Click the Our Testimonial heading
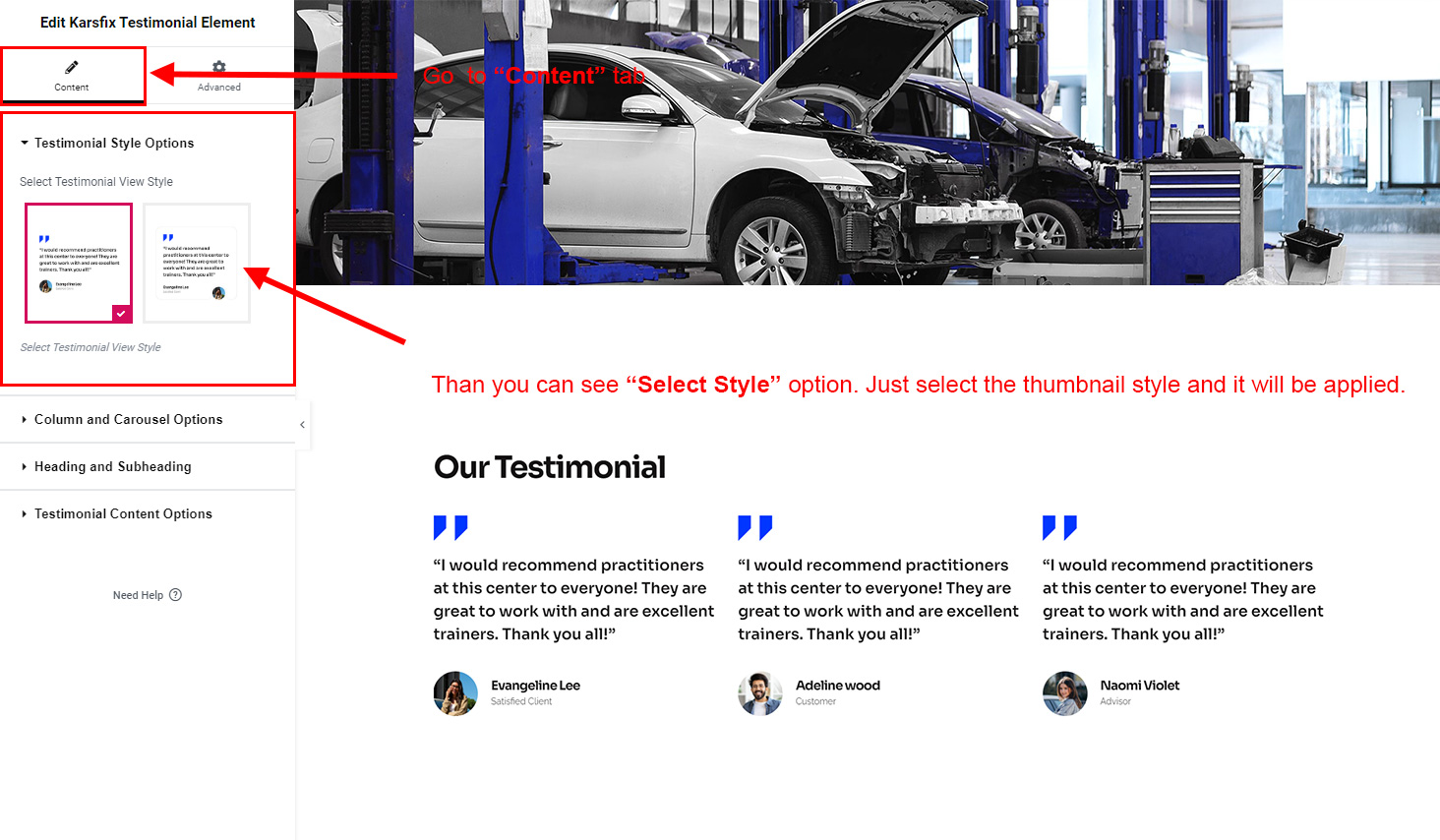 pyautogui.click(x=550, y=467)
